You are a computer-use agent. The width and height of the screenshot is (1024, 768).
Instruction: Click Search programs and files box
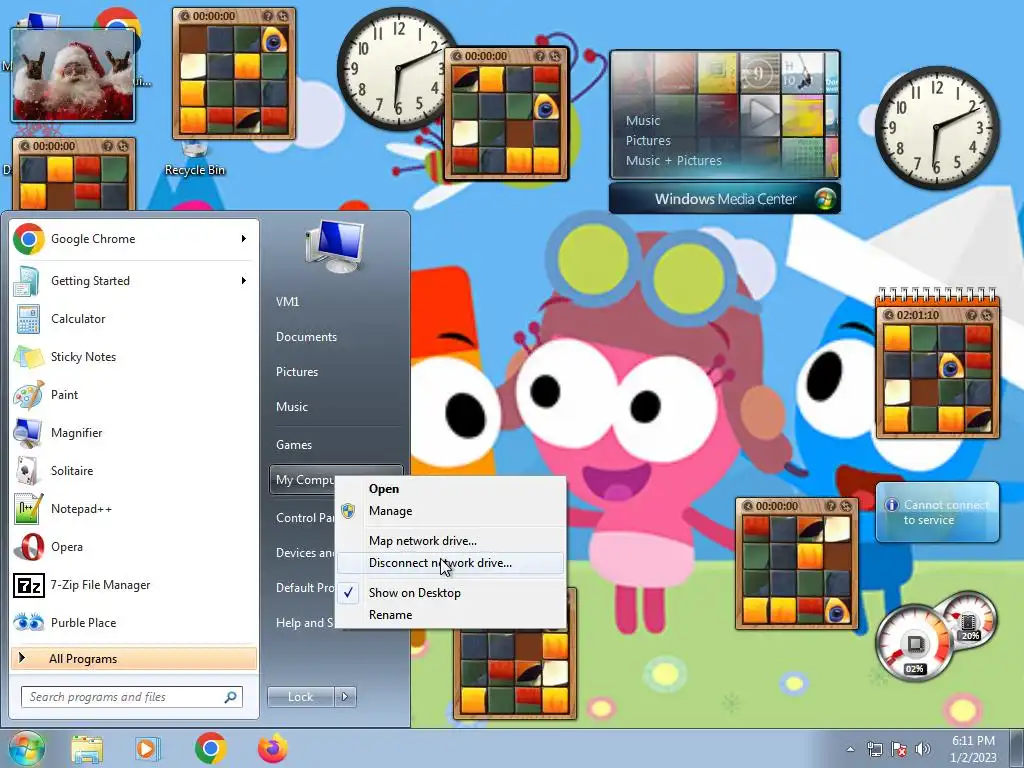tap(132, 697)
